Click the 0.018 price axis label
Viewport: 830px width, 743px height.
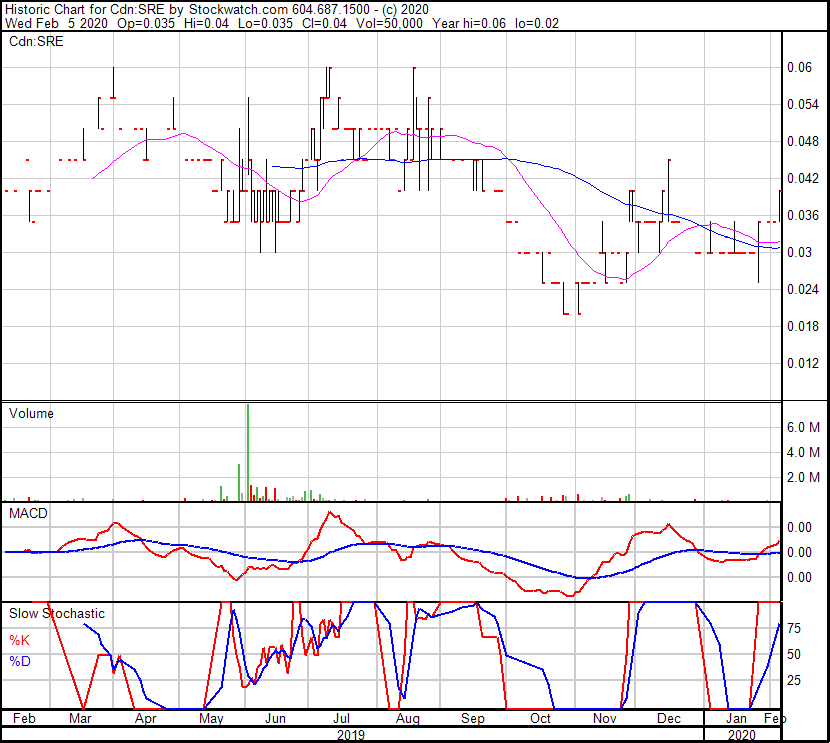click(x=803, y=327)
